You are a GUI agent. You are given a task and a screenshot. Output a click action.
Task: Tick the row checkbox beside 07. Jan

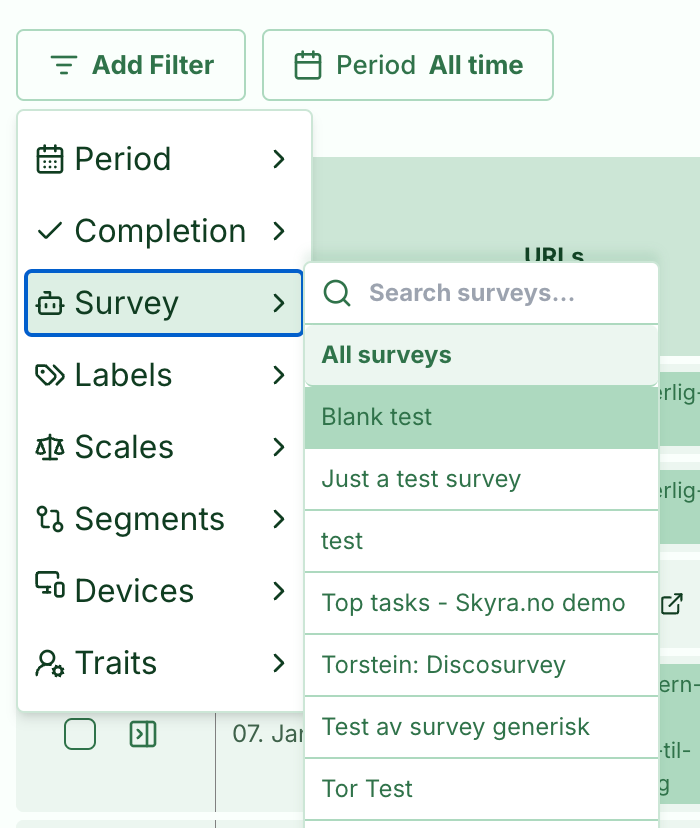[80, 734]
